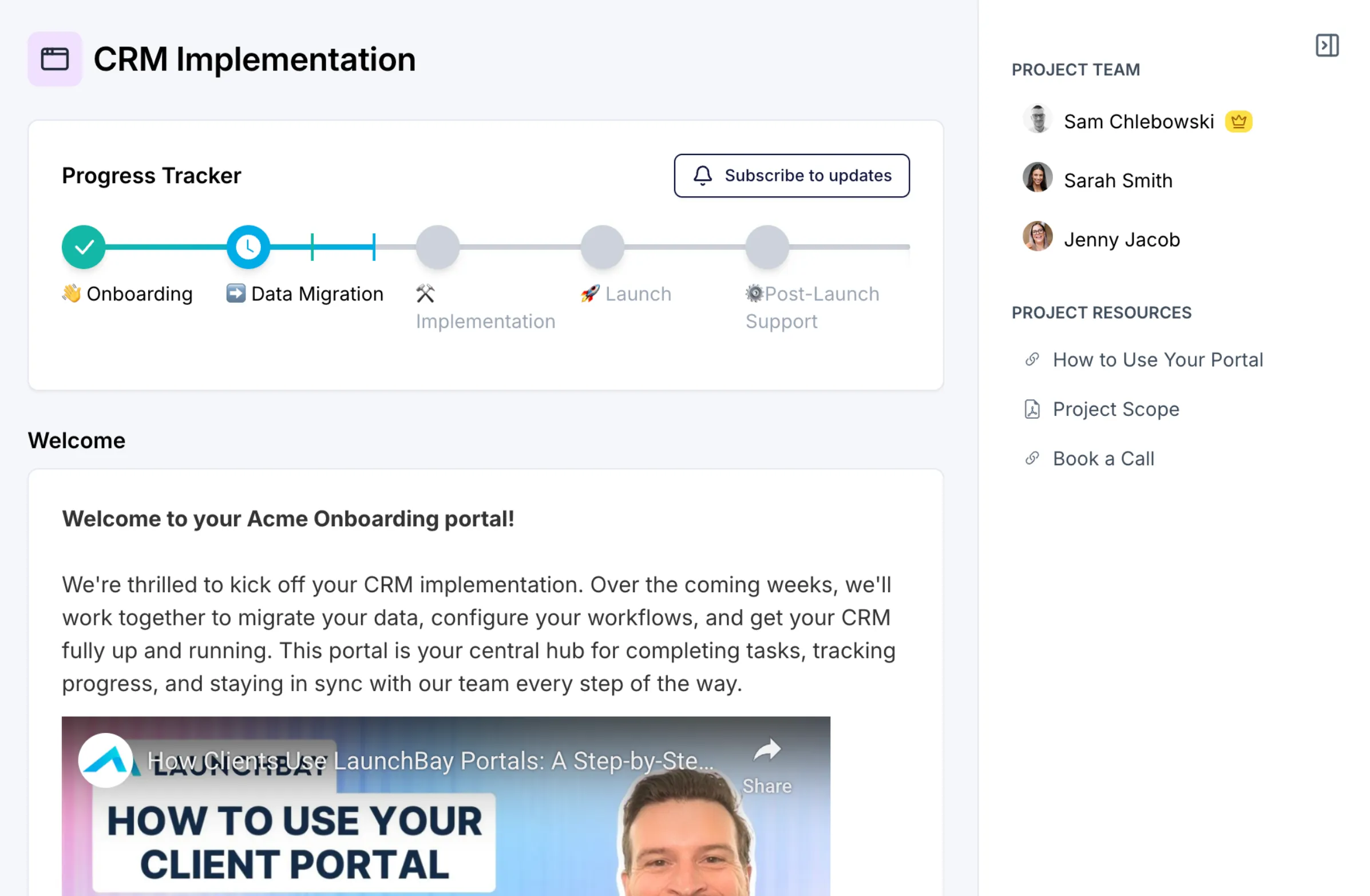The height and width of the screenshot is (896, 1370).
Task: Click the PDF icon beside Project Scope
Action: click(1032, 409)
